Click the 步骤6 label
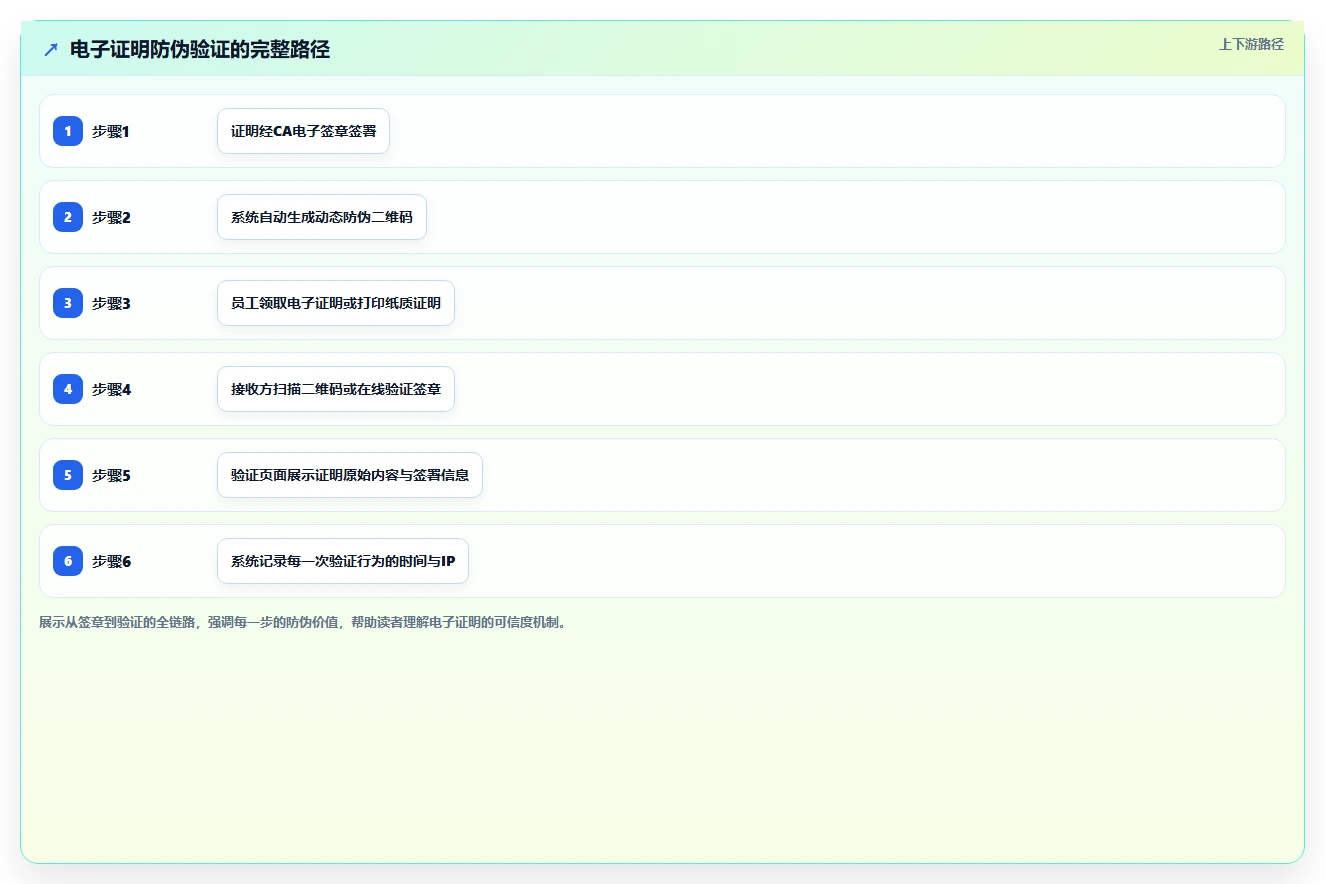This screenshot has height=884, width=1325. [x=111, y=561]
